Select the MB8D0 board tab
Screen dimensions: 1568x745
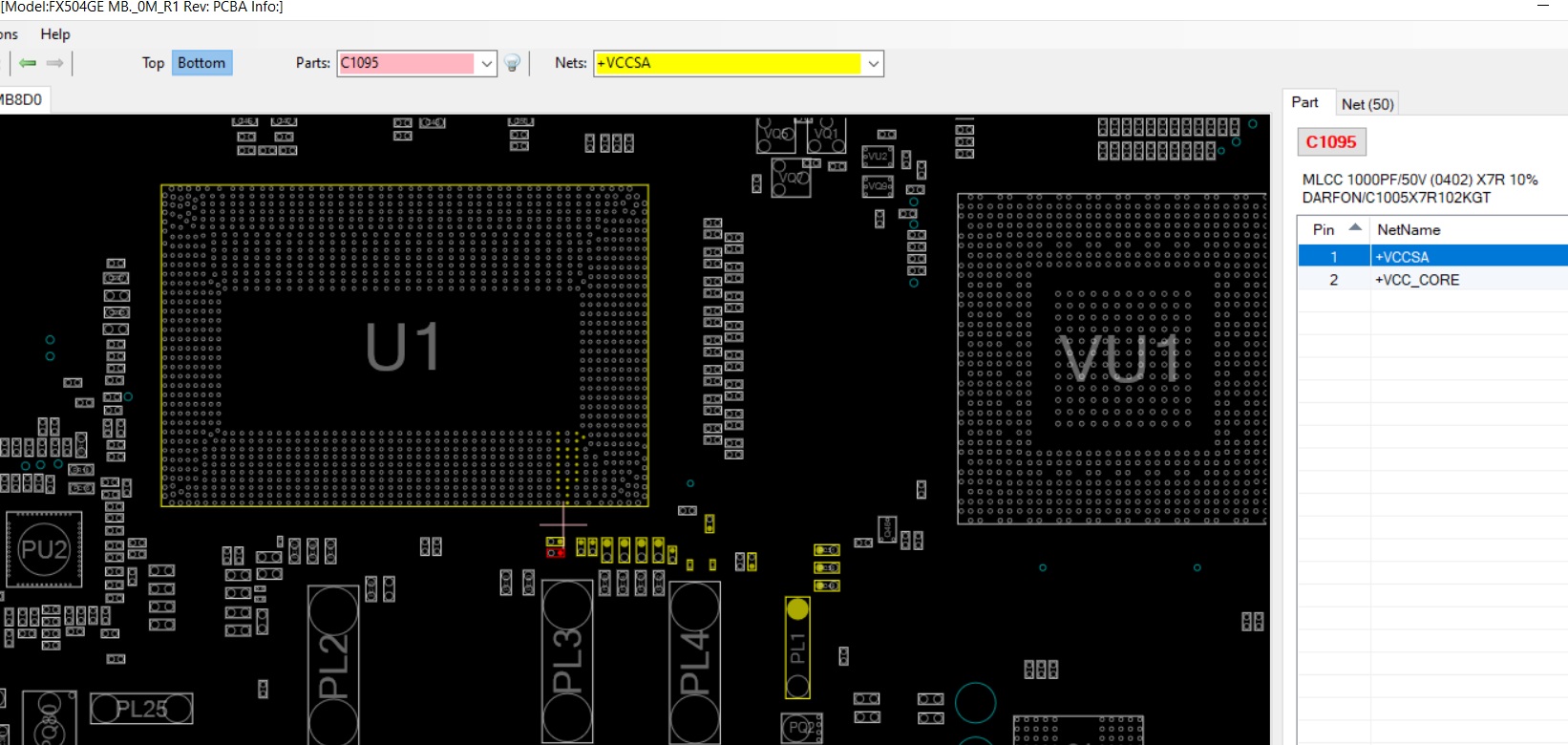click(x=21, y=99)
